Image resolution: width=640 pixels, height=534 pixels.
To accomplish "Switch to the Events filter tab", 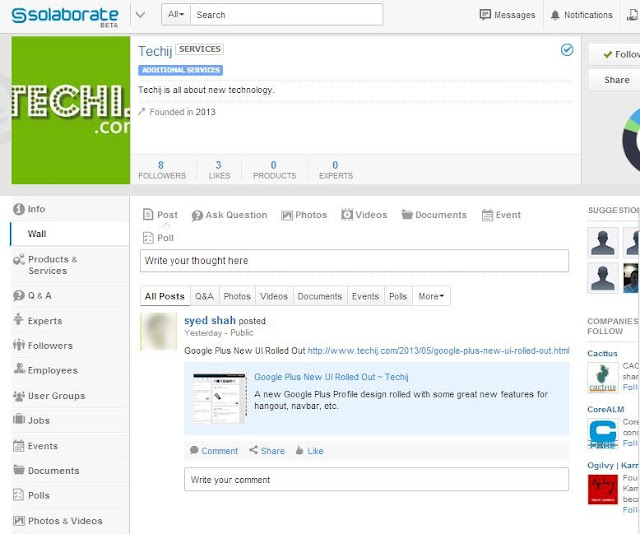I will tap(365, 296).
